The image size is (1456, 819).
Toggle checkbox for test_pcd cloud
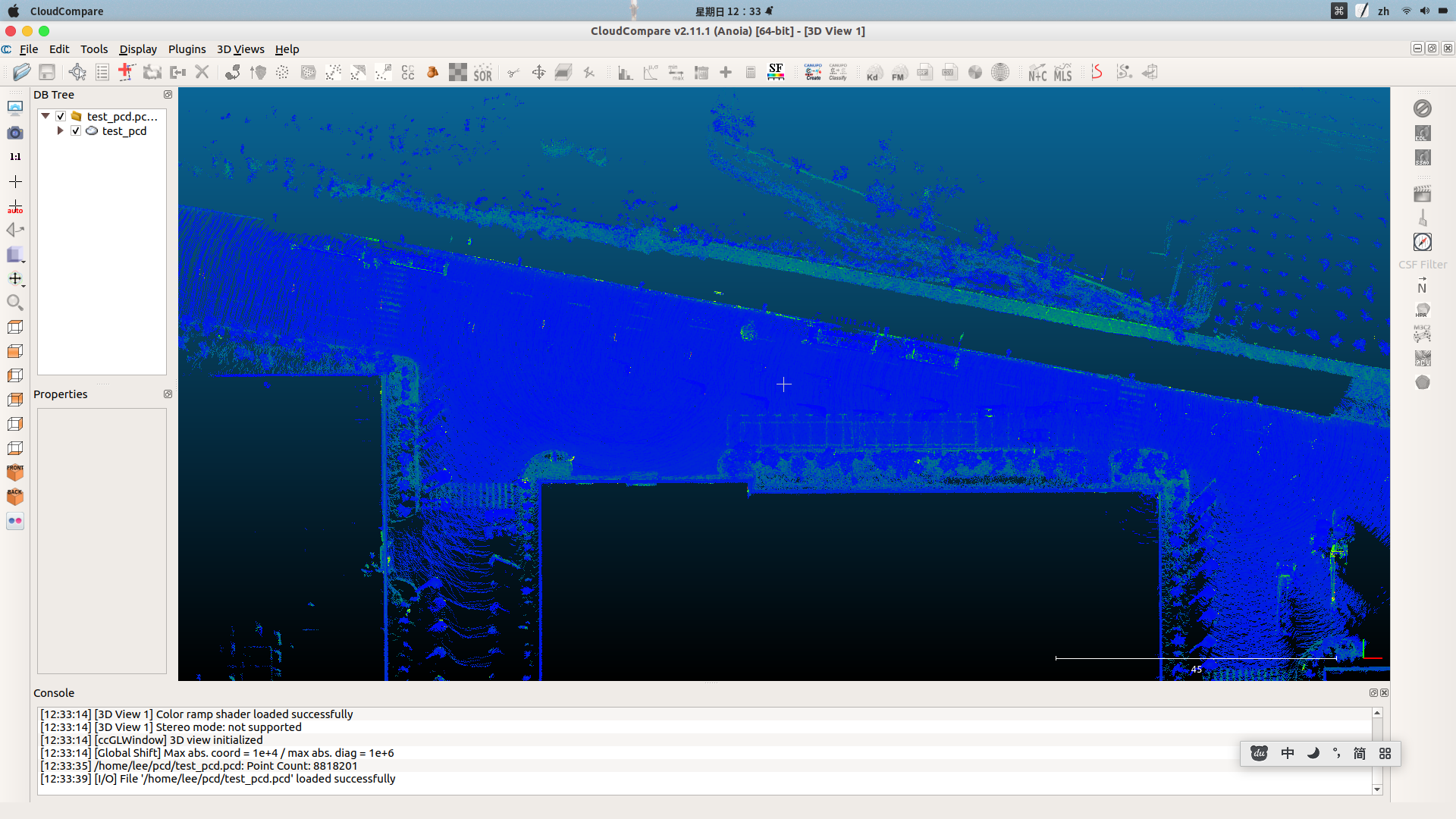[76, 130]
